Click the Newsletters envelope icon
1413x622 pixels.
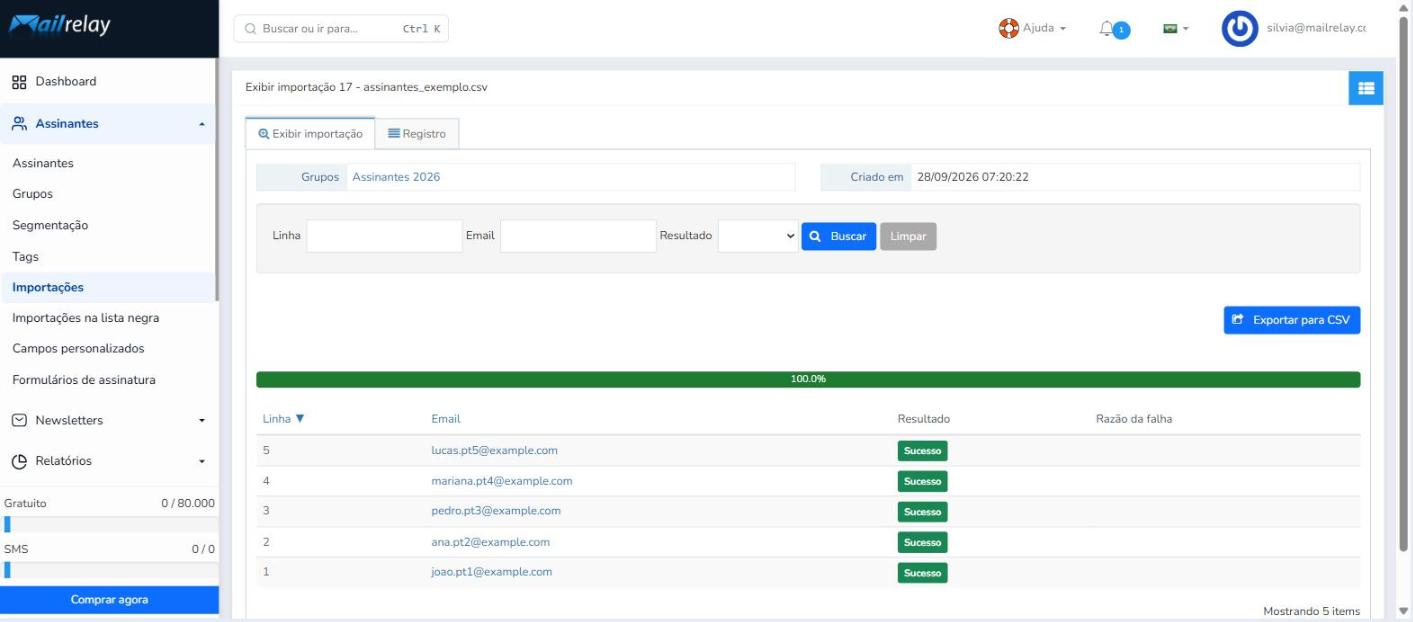point(19,420)
